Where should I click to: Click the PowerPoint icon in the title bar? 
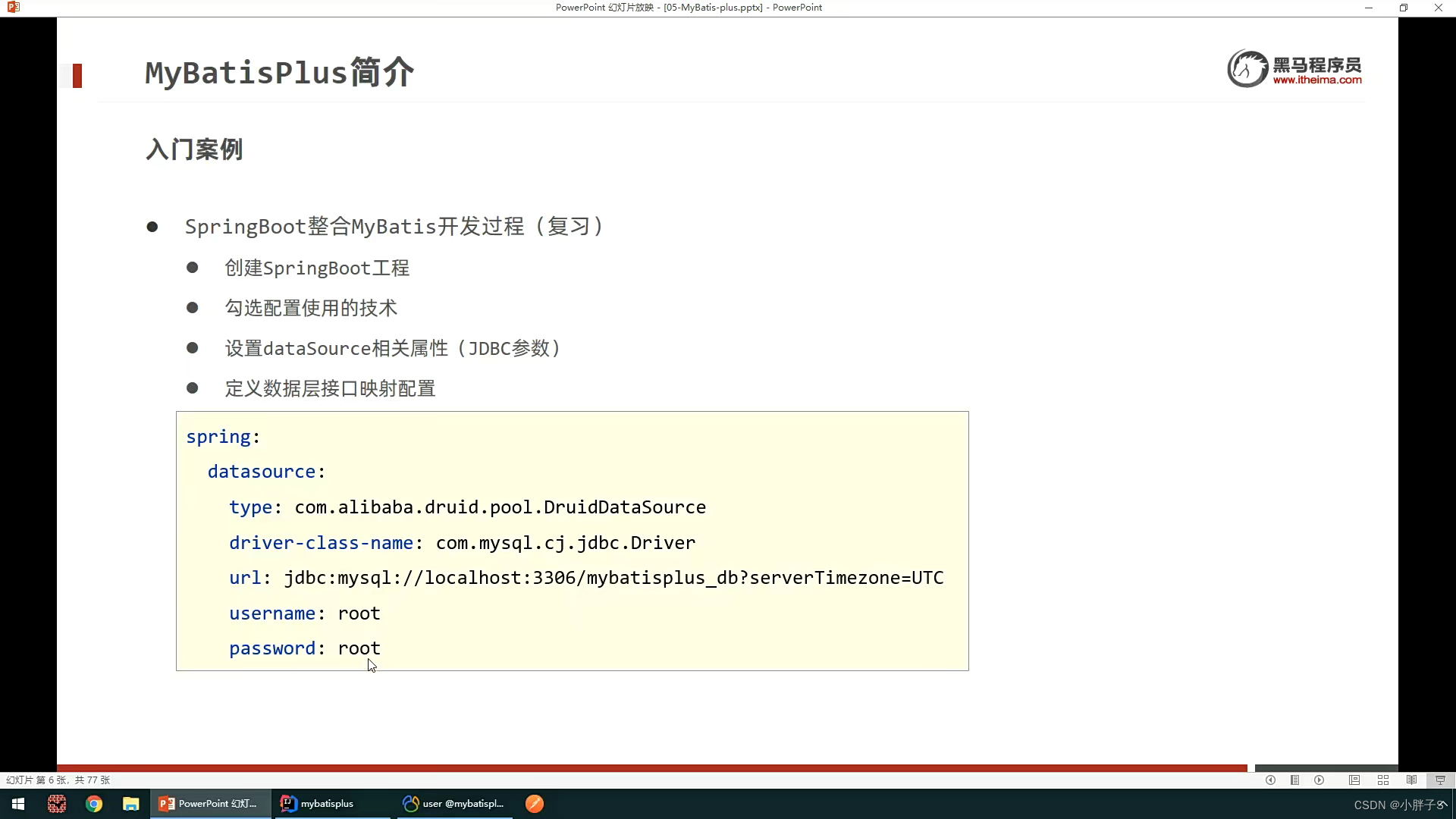[x=12, y=7]
